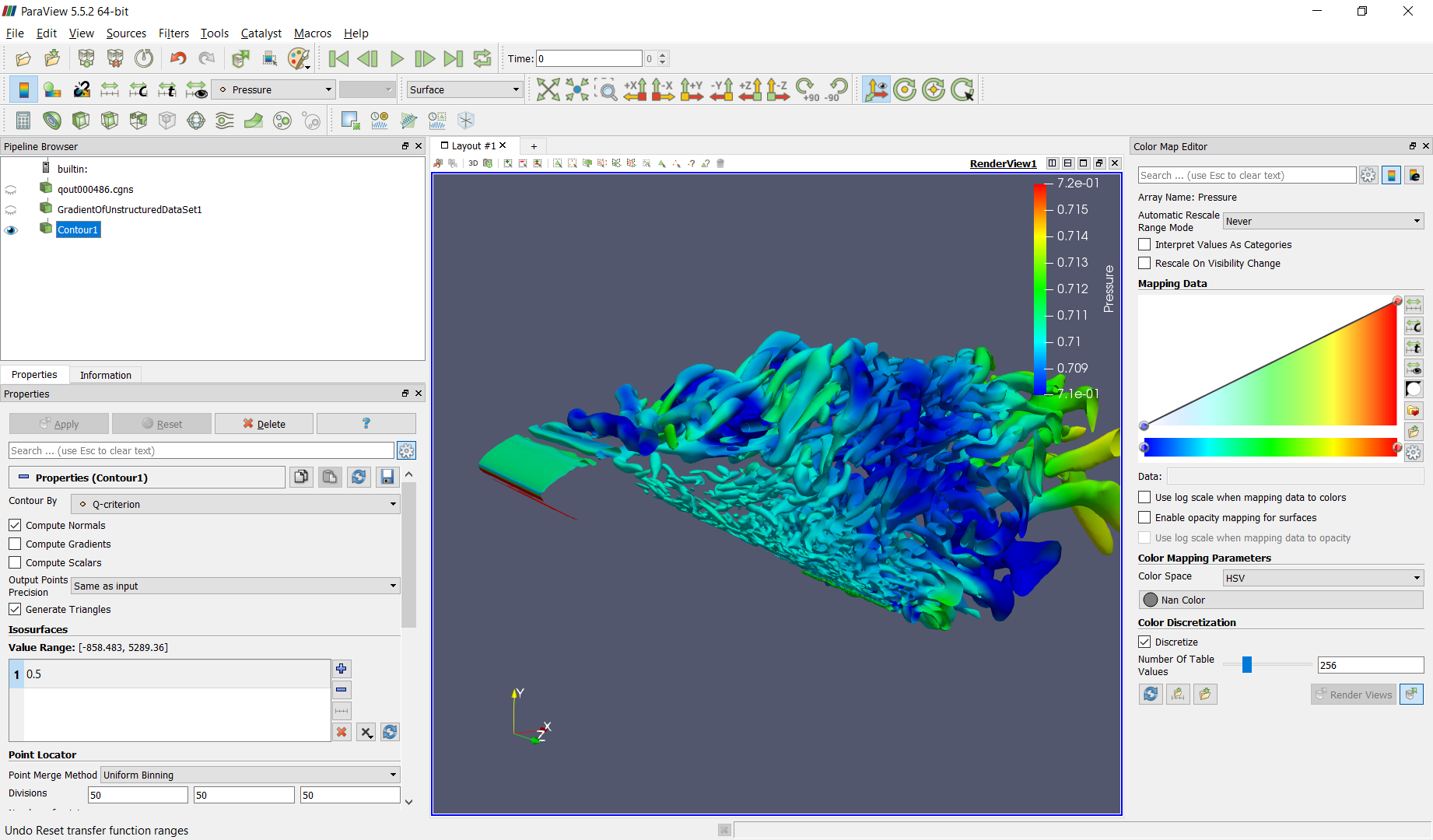Add isosurface value with plus icon
This screenshot has height=840, width=1433.
click(x=341, y=669)
